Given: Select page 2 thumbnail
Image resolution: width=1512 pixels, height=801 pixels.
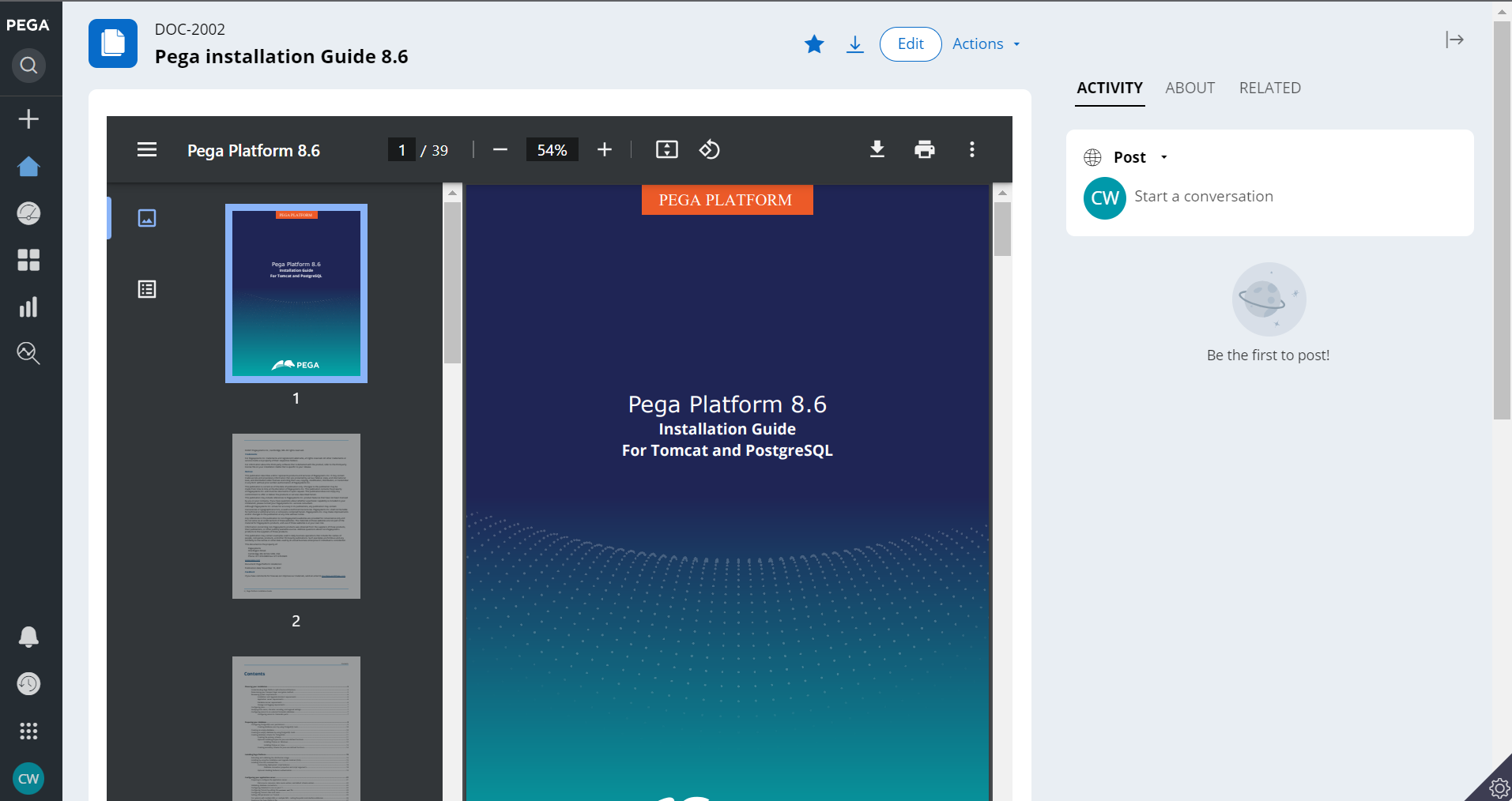Looking at the screenshot, I should point(296,516).
